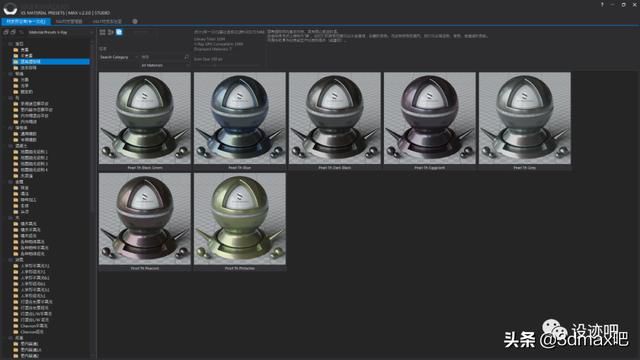Viewport: 640px width, 360px height.
Task: Click the help question mark icon
Action: [602, 4]
